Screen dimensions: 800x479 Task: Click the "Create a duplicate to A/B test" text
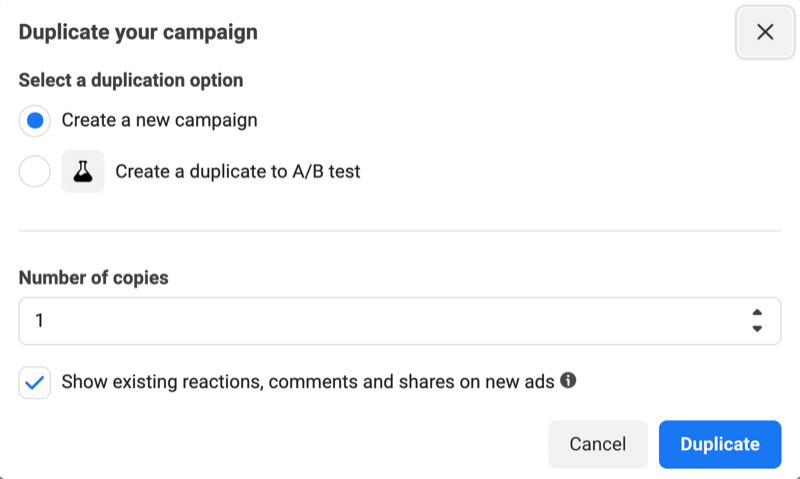pyautogui.click(x=238, y=171)
